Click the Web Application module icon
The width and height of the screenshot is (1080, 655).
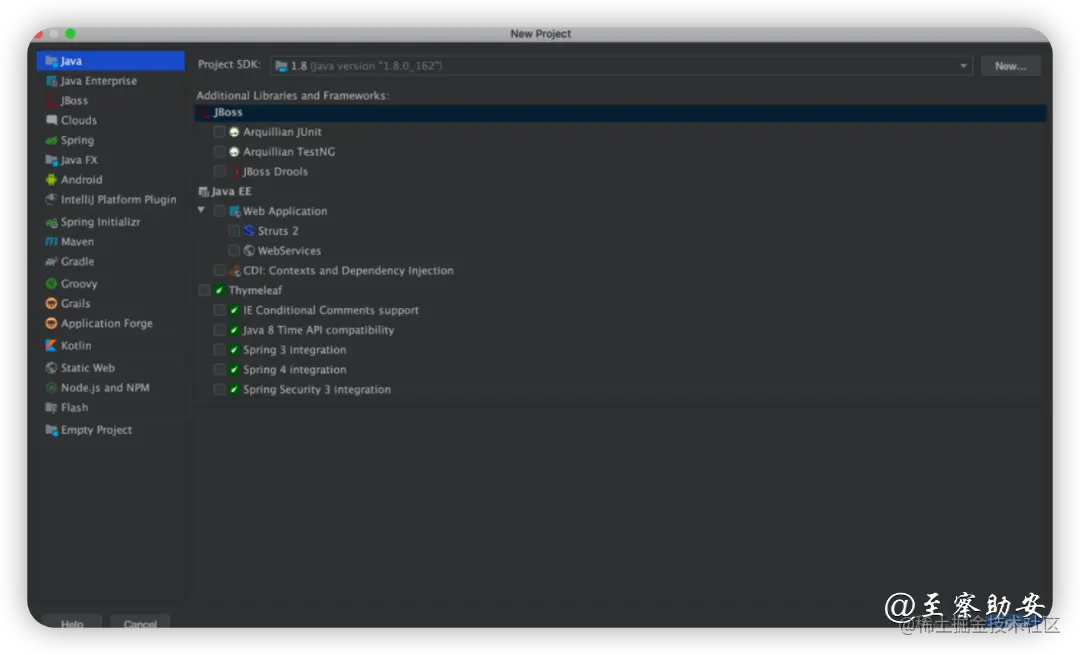coord(234,211)
